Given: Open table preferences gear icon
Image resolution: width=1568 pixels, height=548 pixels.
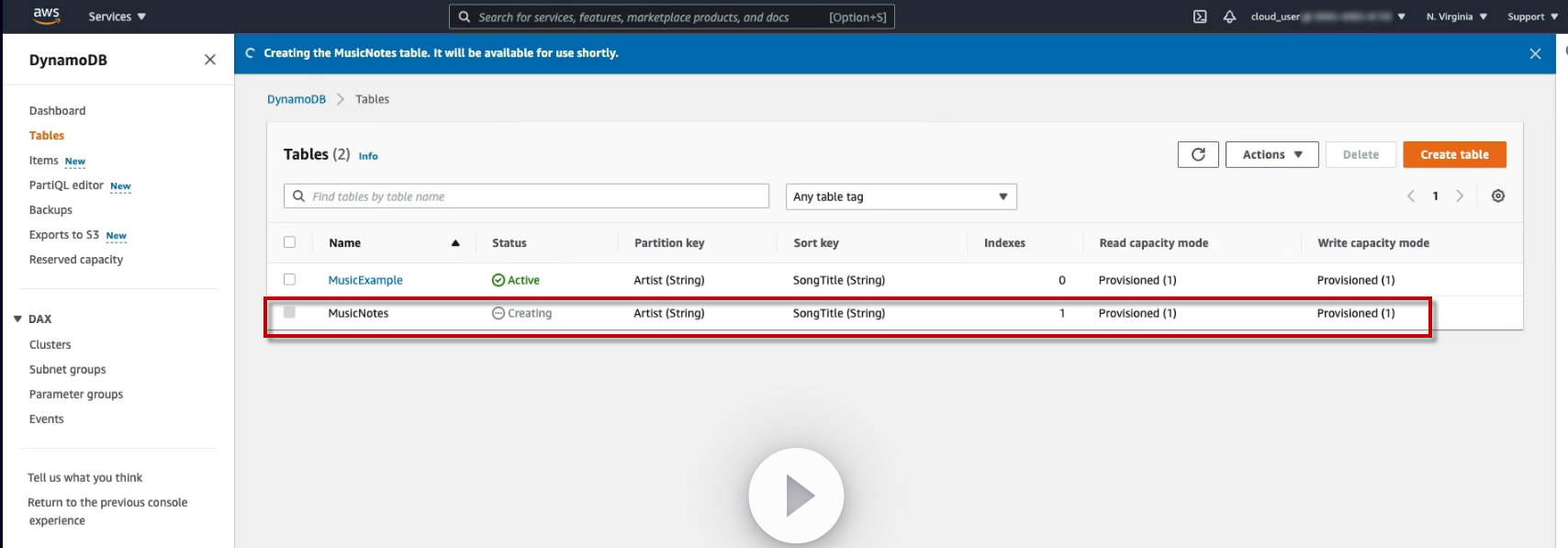Looking at the screenshot, I should coord(1497,196).
